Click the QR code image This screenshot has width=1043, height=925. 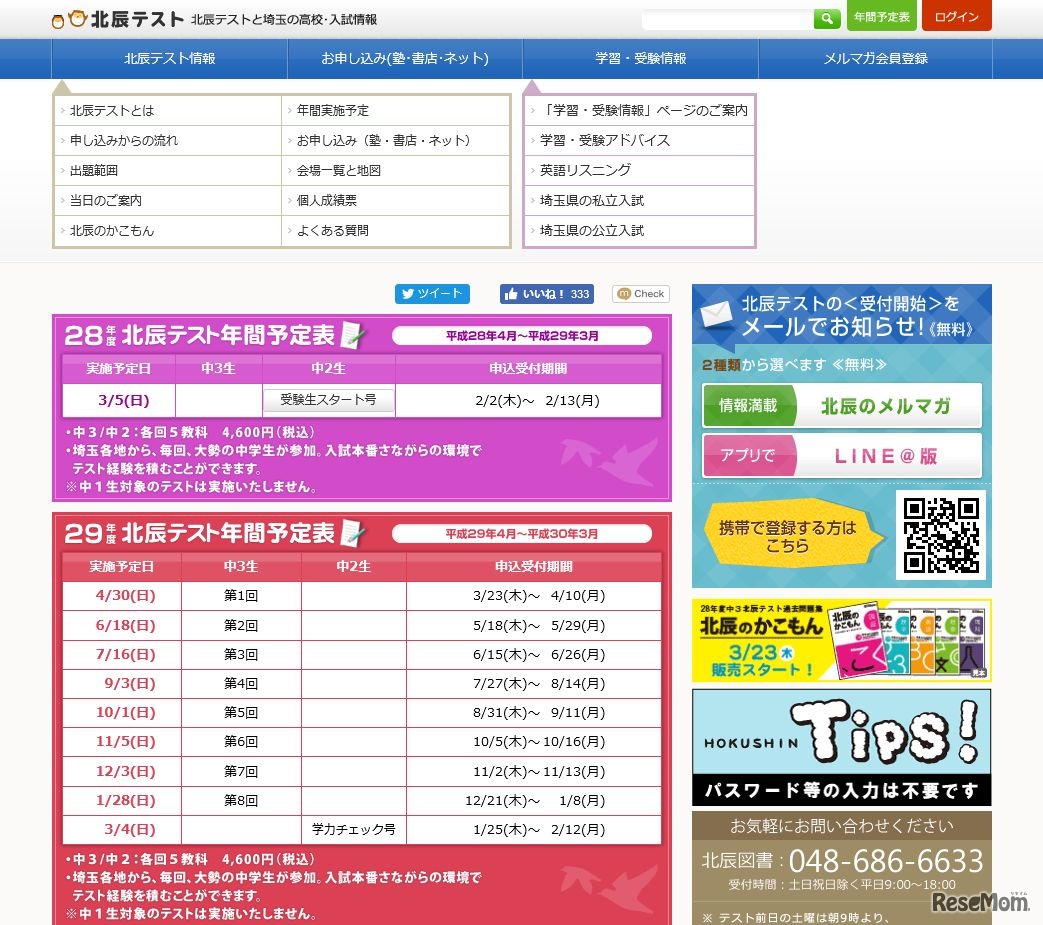(941, 535)
